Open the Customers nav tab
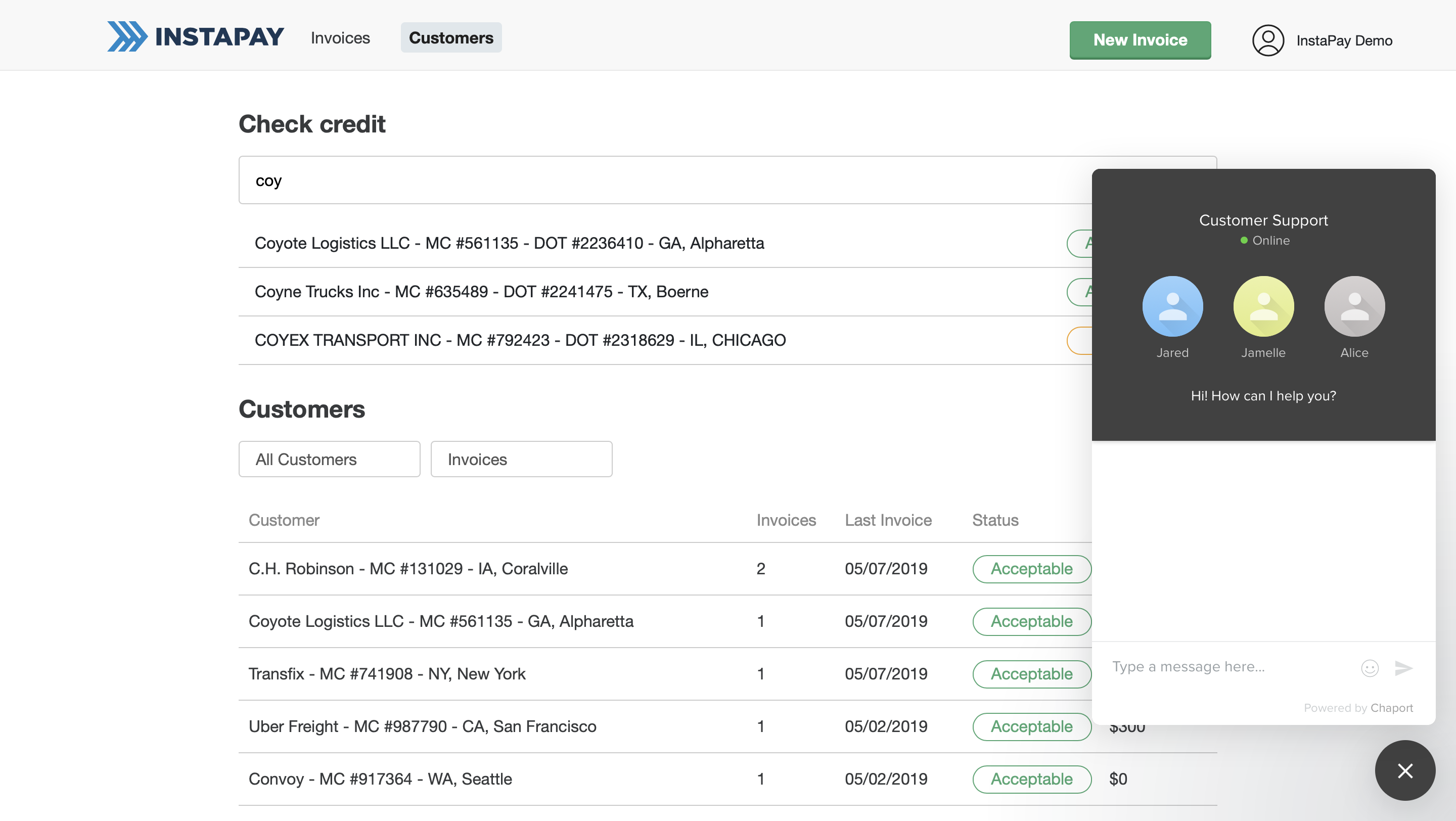1456x821 pixels. click(x=451, y=38)
